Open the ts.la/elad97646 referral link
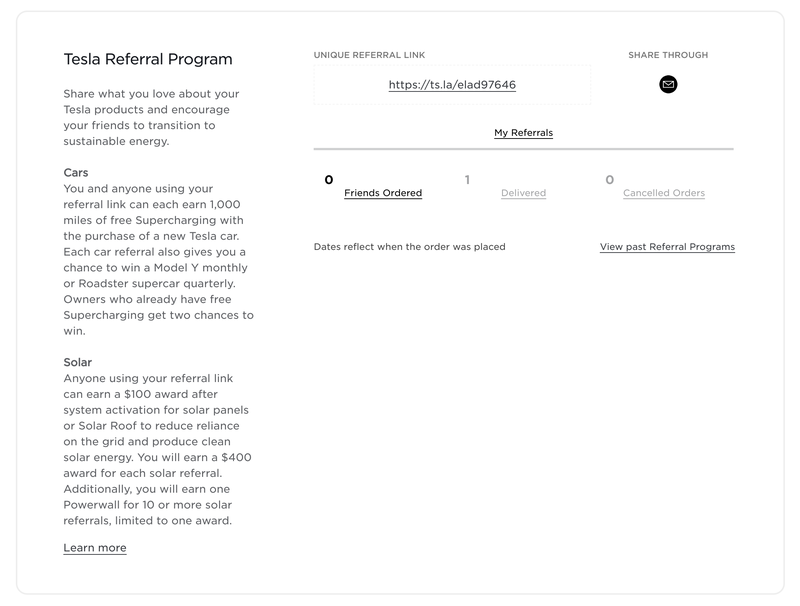Image resolution: width=800 pixels, height=606 pixels. click(452, 85)
